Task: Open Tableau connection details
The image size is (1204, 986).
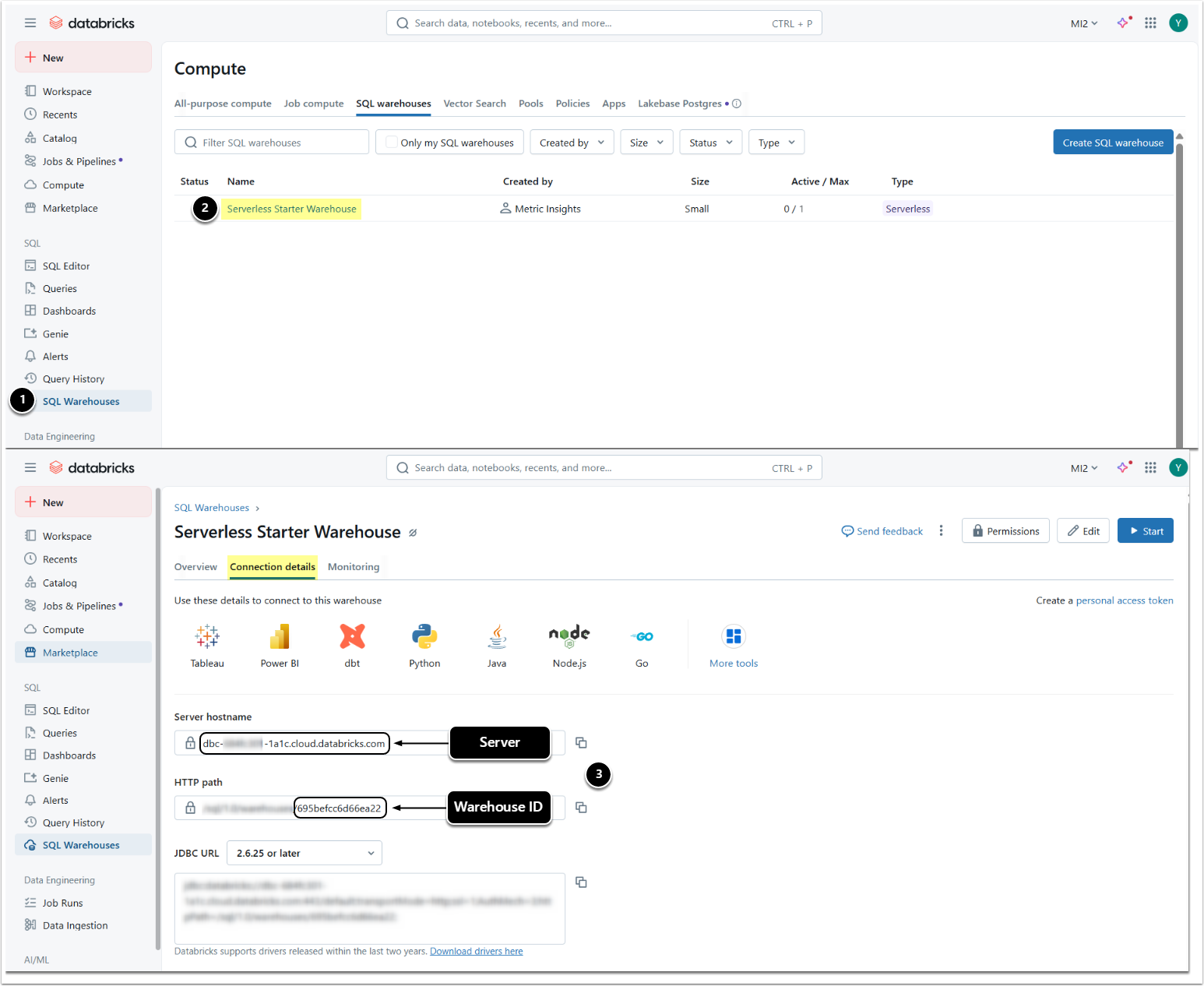Action: coord(207,646)
